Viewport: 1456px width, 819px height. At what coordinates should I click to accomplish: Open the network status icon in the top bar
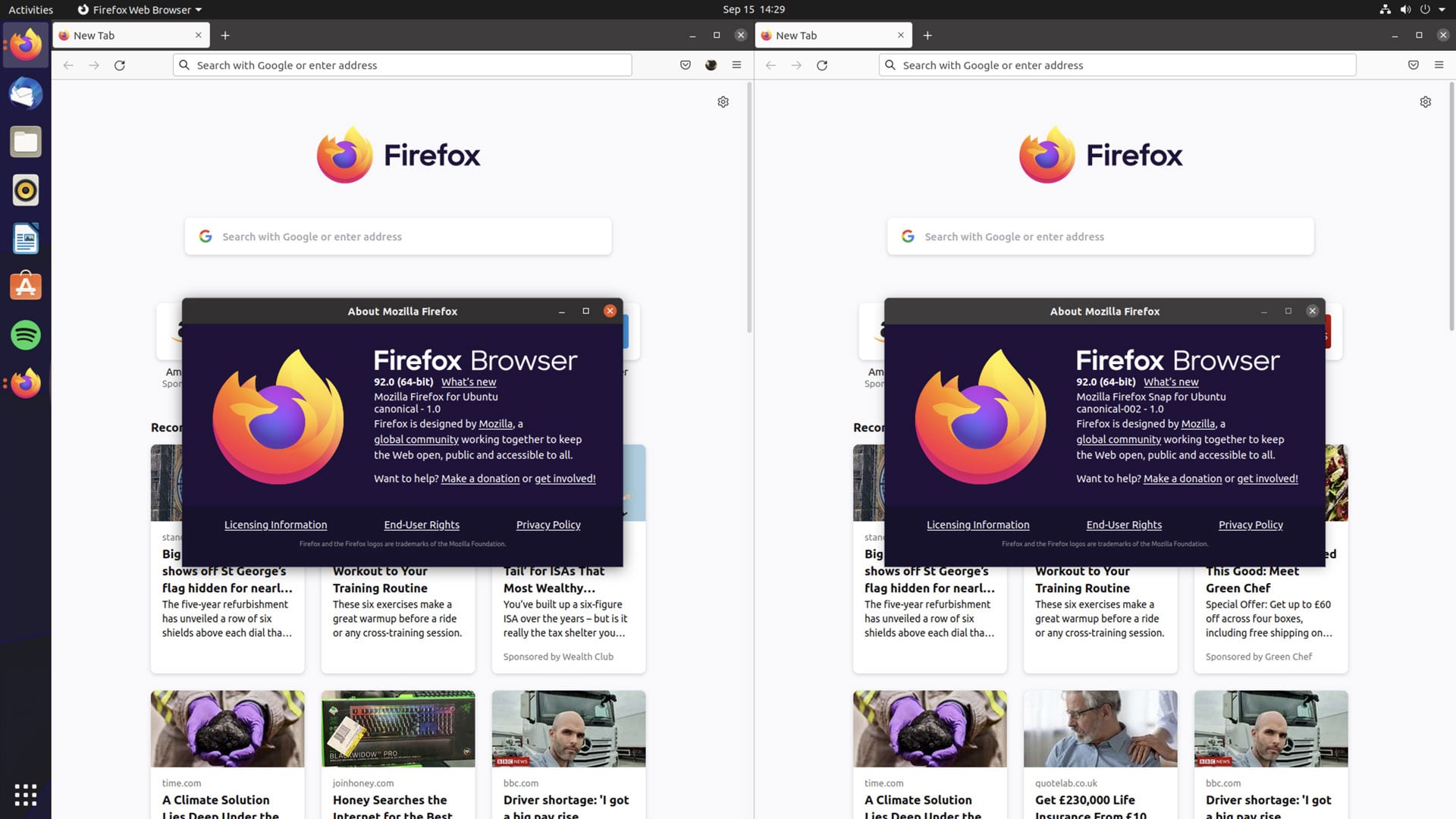tap(1385, 9)
